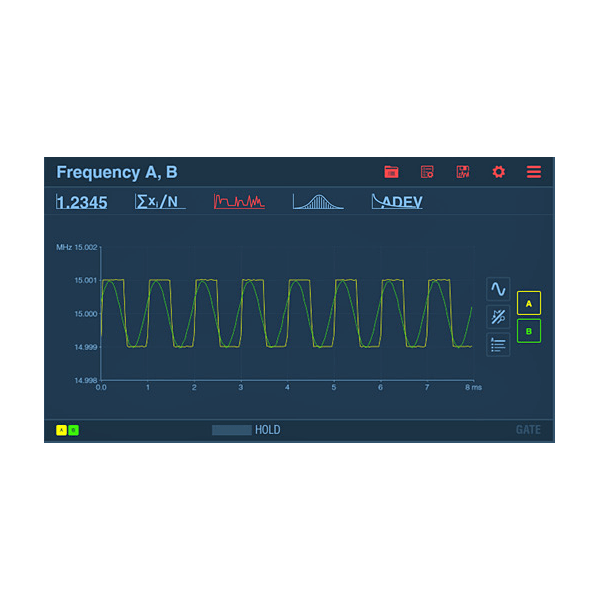Open settings with the gear icon
600x600 pixels.
[x=498, y=172]
